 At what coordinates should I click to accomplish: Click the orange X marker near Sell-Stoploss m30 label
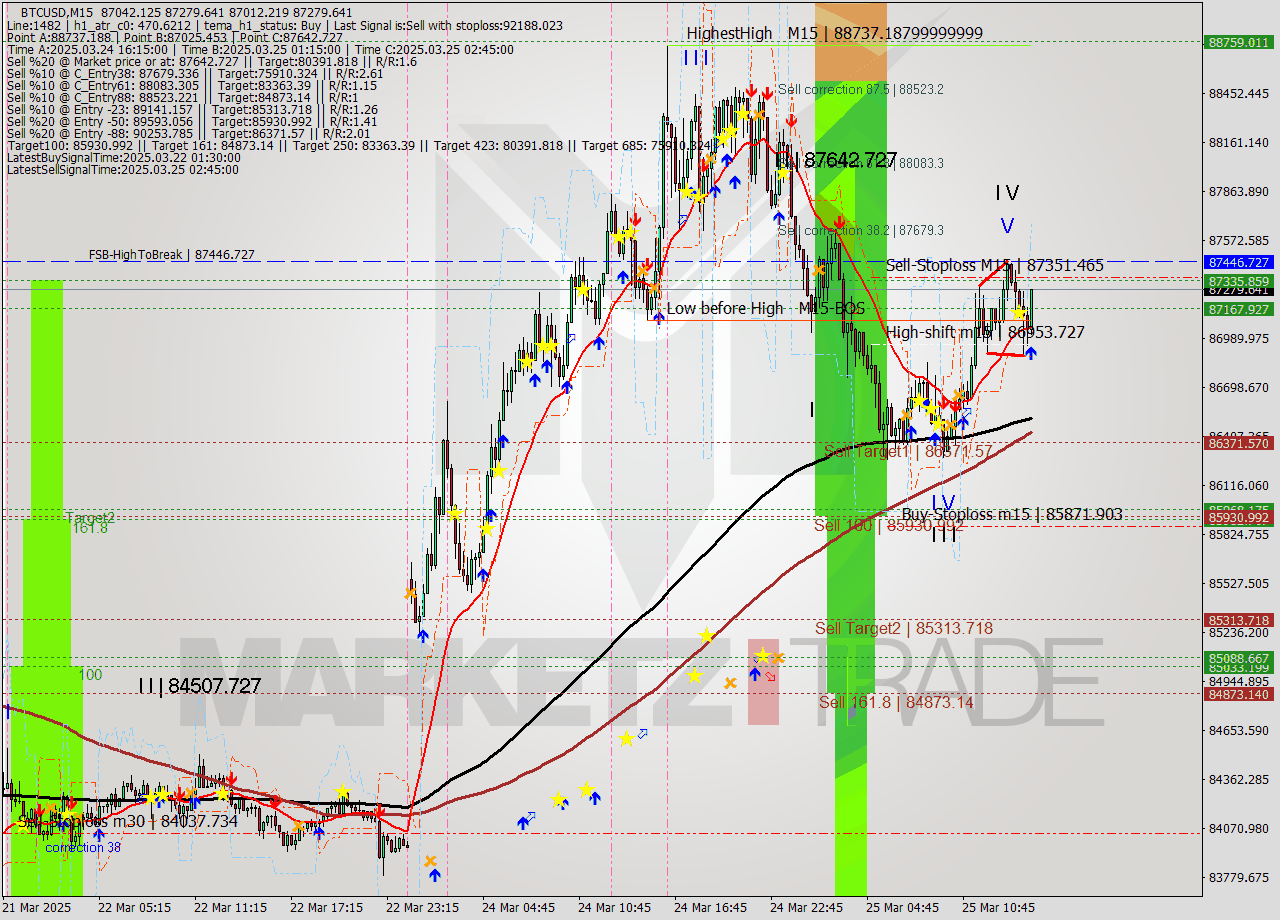pos(50,808)
